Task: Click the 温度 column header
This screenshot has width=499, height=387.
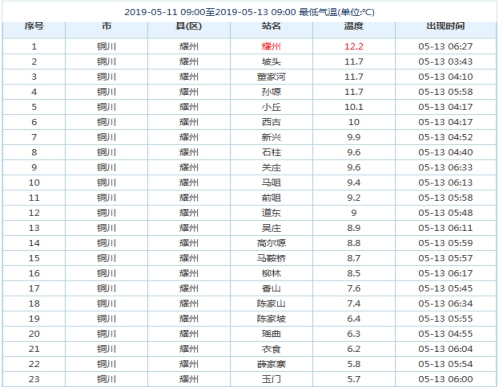Action: click(x=354, y=26)
